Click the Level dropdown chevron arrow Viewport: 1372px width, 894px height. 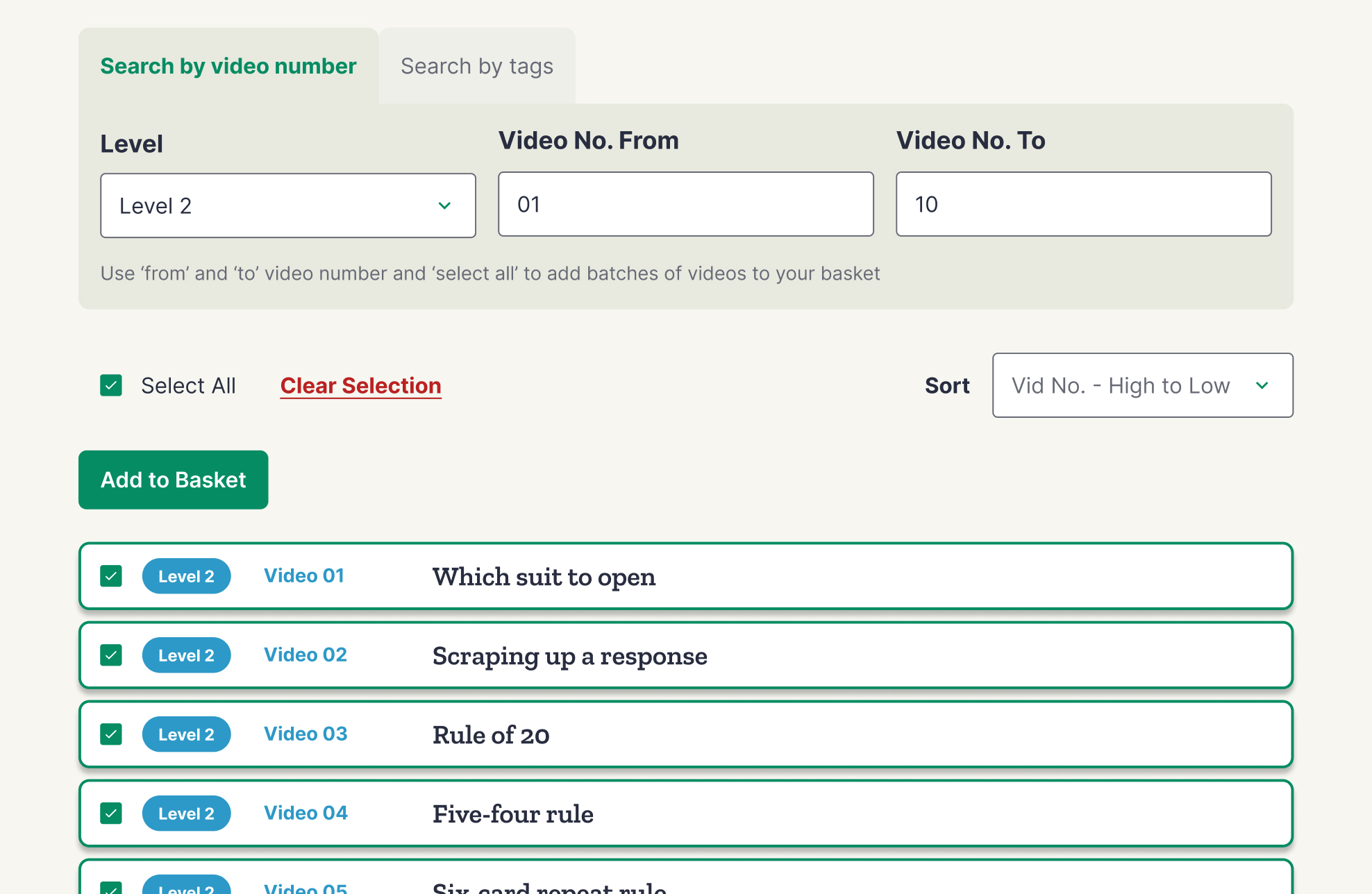pyautogui.click(x=444, y=205)
